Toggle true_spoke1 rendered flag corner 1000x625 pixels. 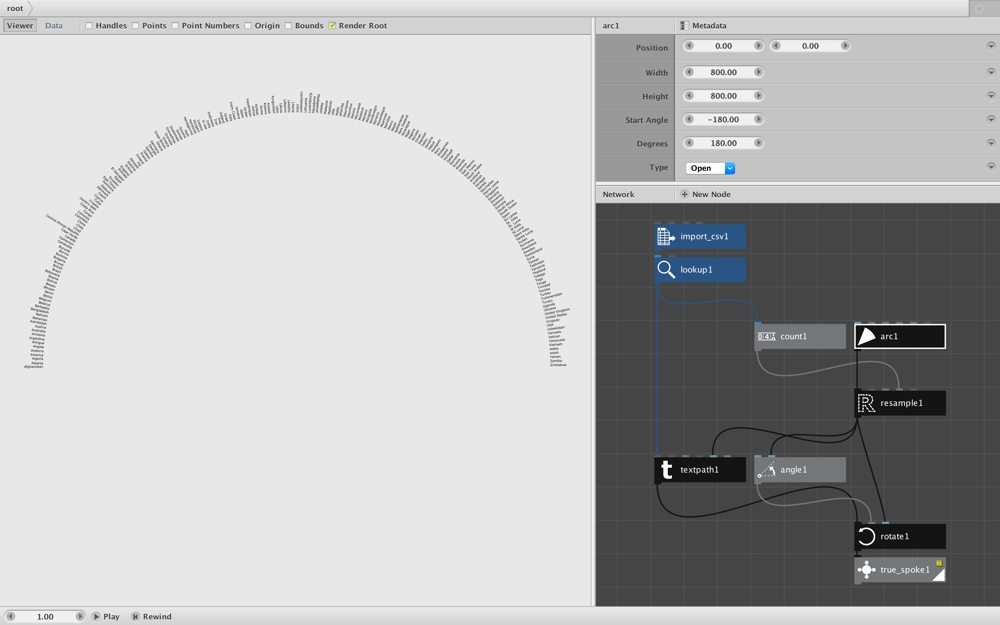coord(939,575)
